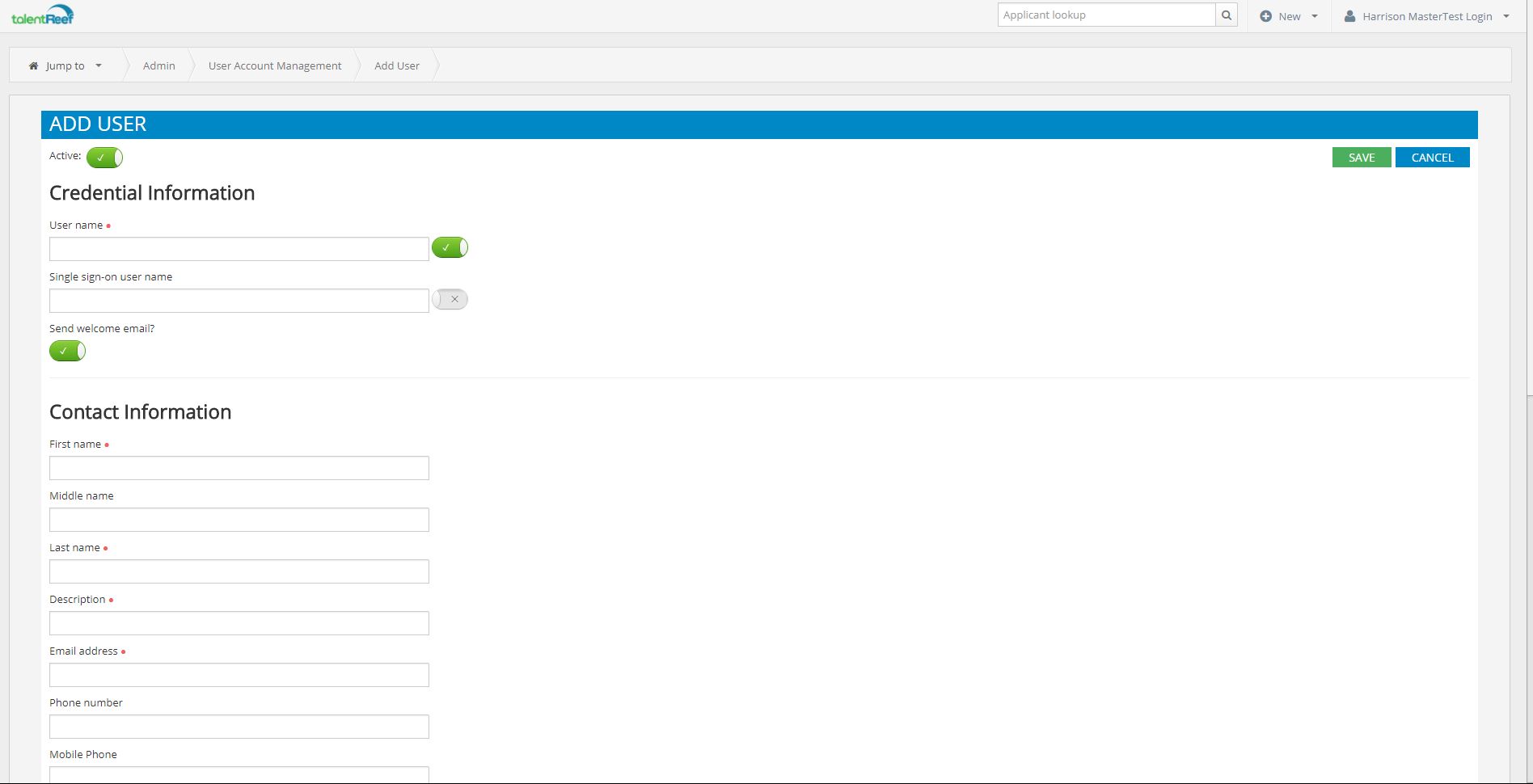Open the Harrison MasterTest Login menu

pos(1427,15)
